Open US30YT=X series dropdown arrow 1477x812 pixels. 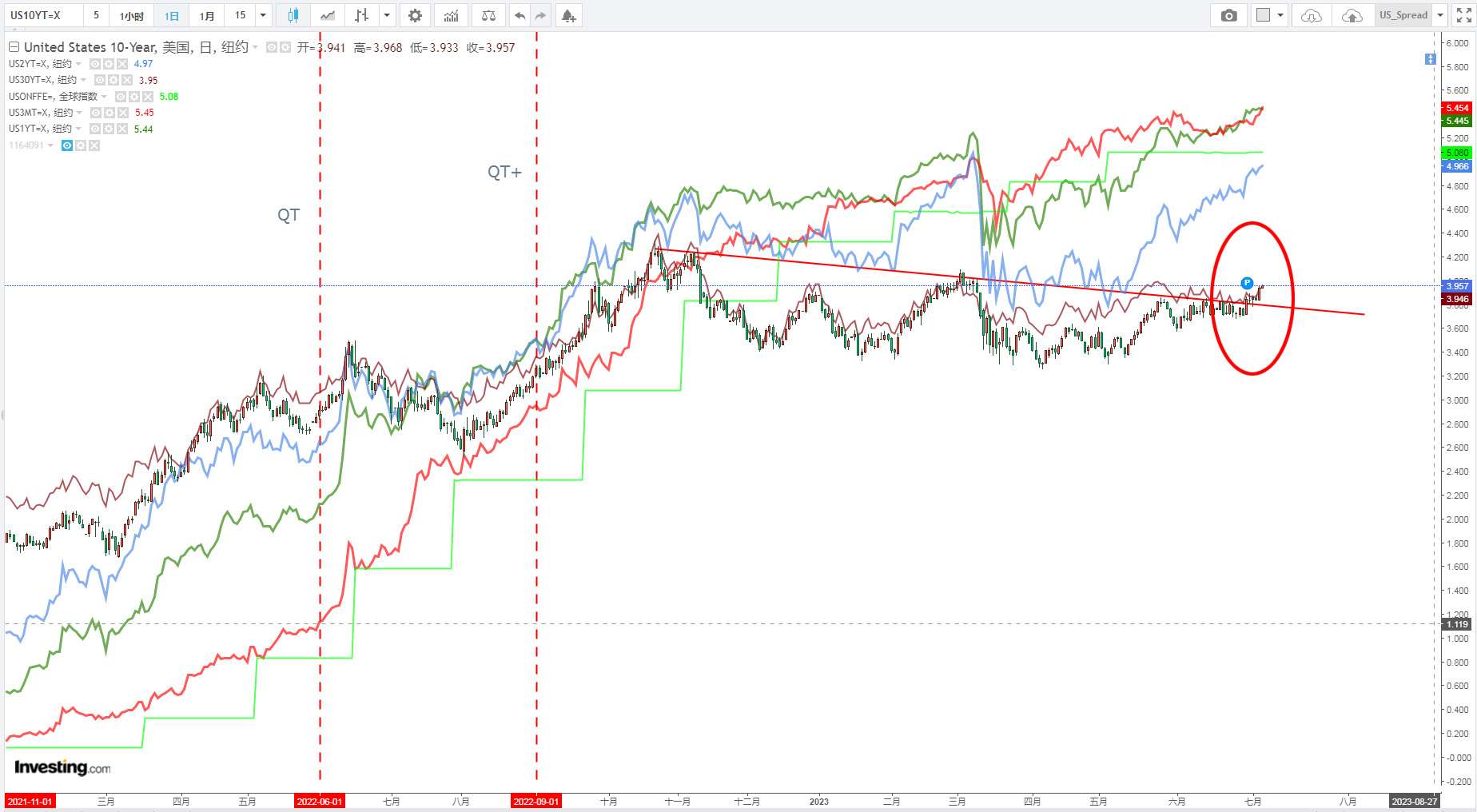click(83, 80)
